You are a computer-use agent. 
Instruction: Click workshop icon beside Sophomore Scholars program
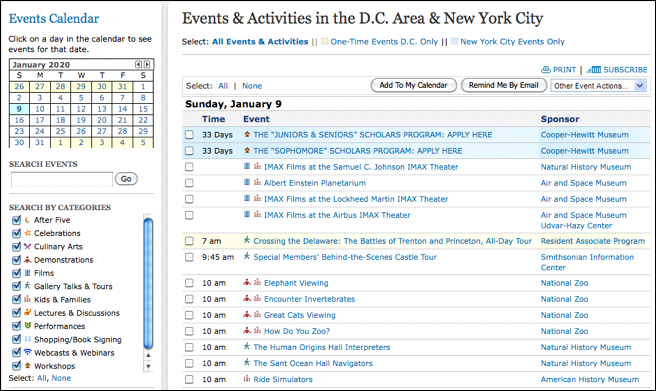pyautogui.click(x=247, y=151)
